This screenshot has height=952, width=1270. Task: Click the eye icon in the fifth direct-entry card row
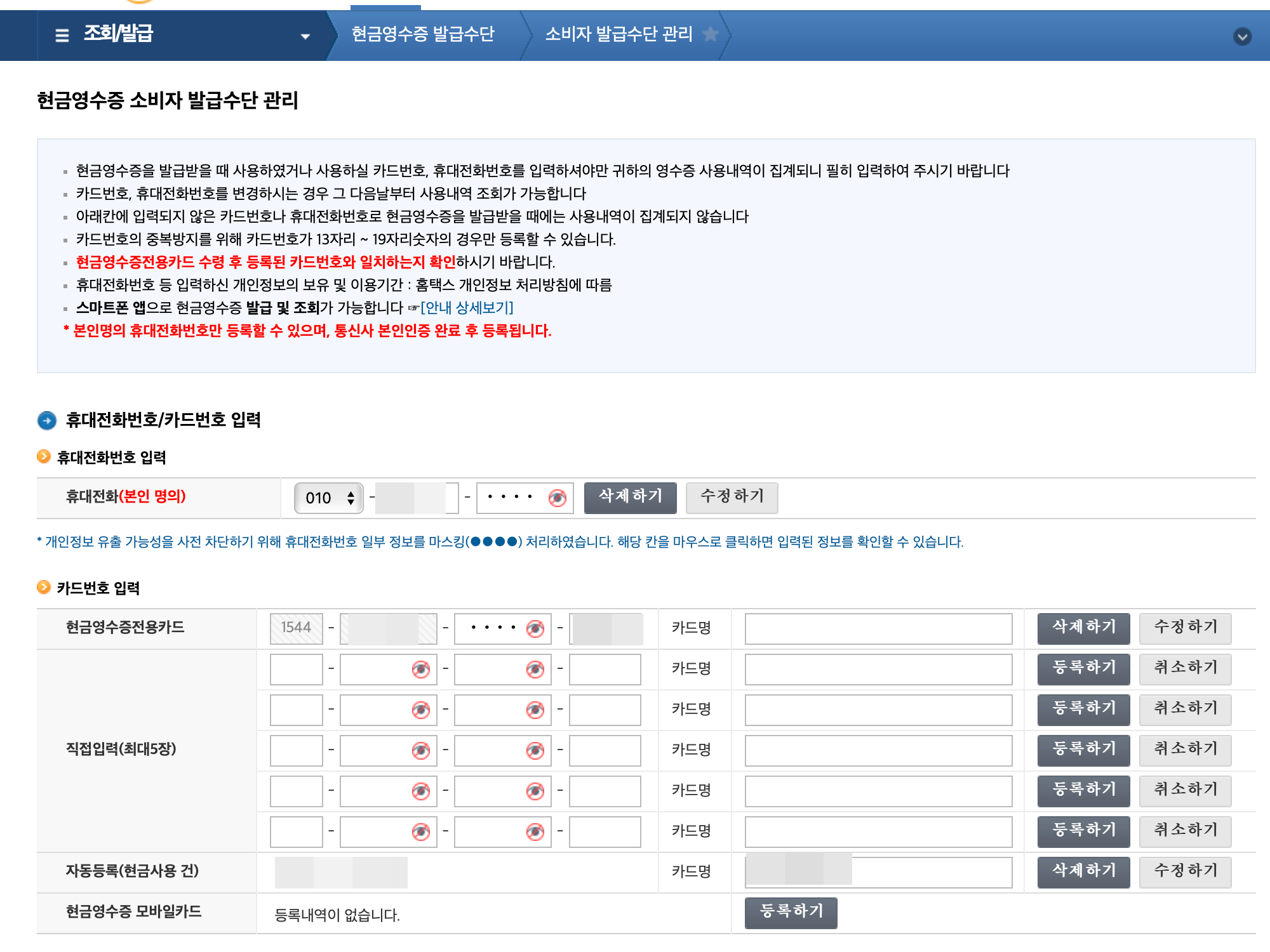pyautogui.click(x=422, y=830)
